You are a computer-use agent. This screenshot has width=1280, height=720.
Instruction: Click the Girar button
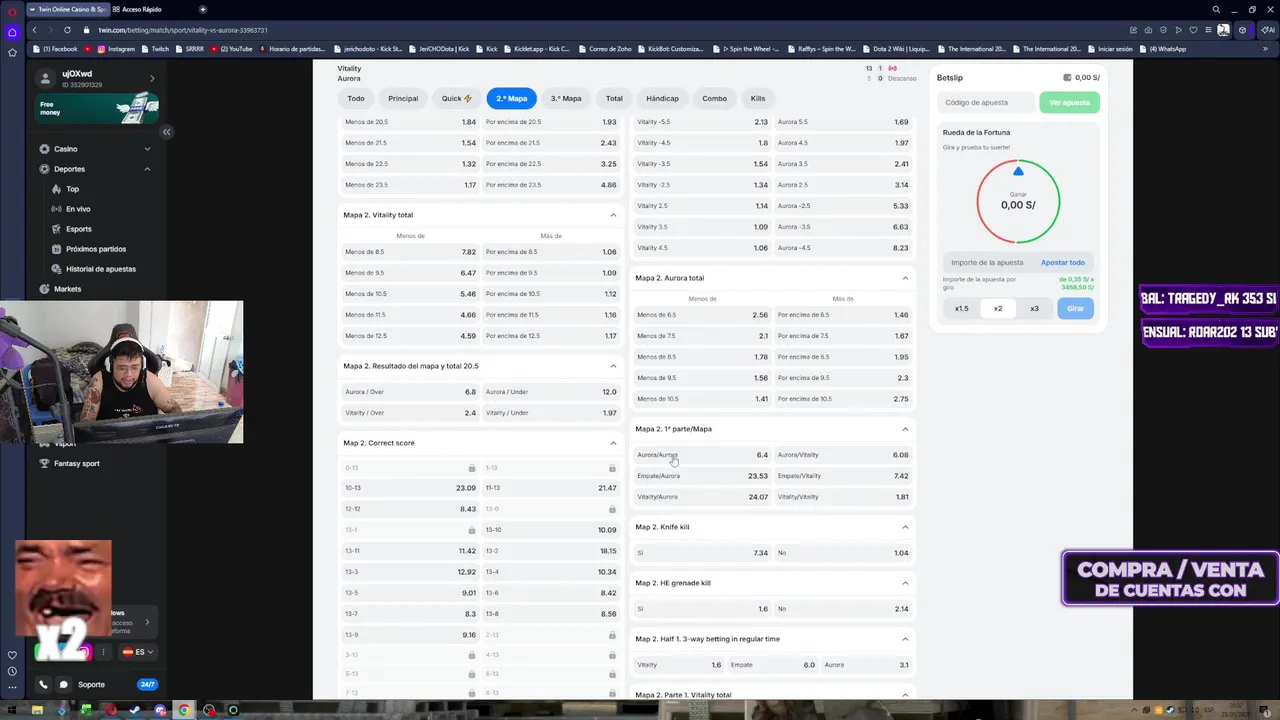click(1075, 308)
